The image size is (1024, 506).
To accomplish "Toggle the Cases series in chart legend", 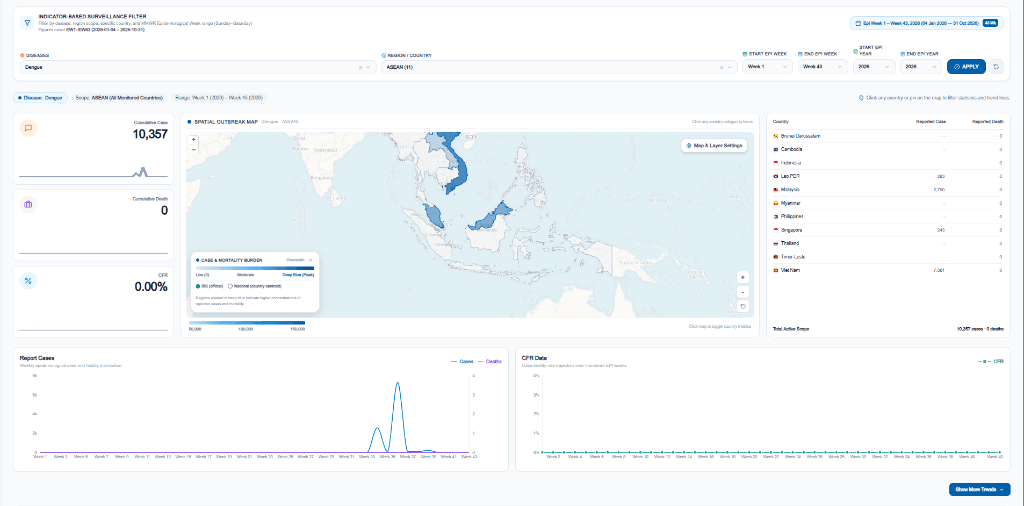I will 462,361.
